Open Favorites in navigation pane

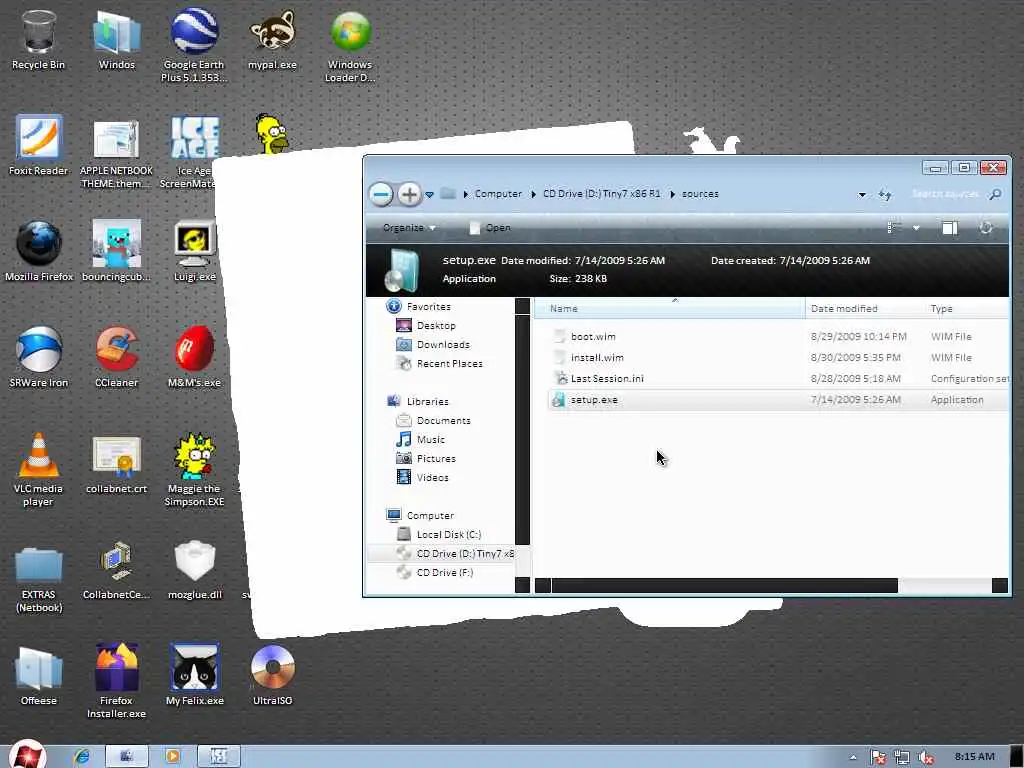pyautogui.click(x=428, y=306)
